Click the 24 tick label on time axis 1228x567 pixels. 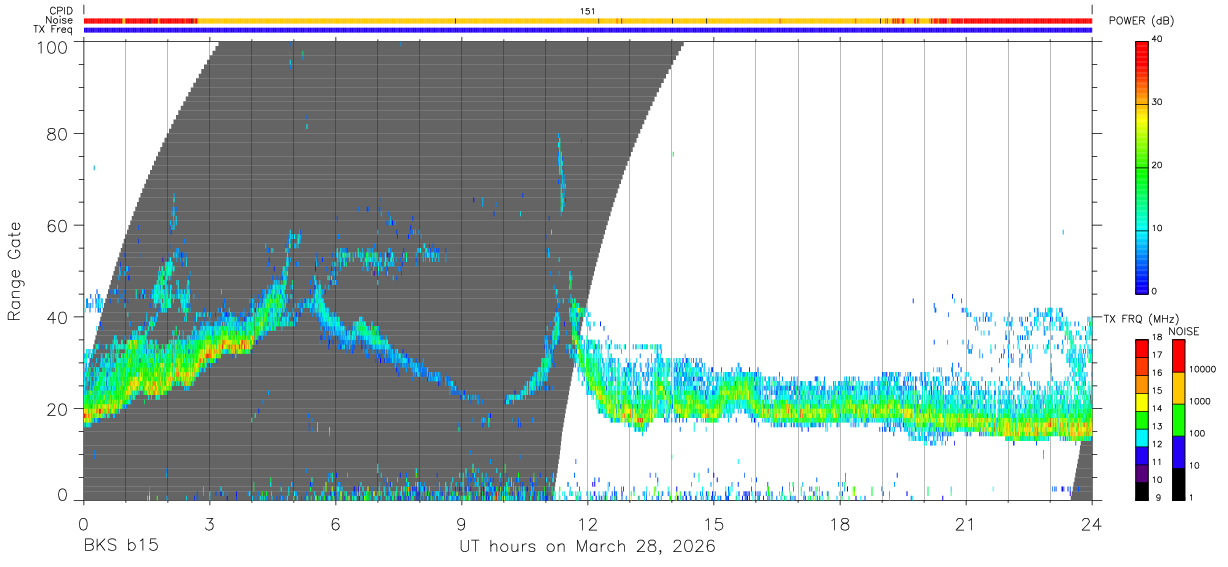(x=1091, y=524)
